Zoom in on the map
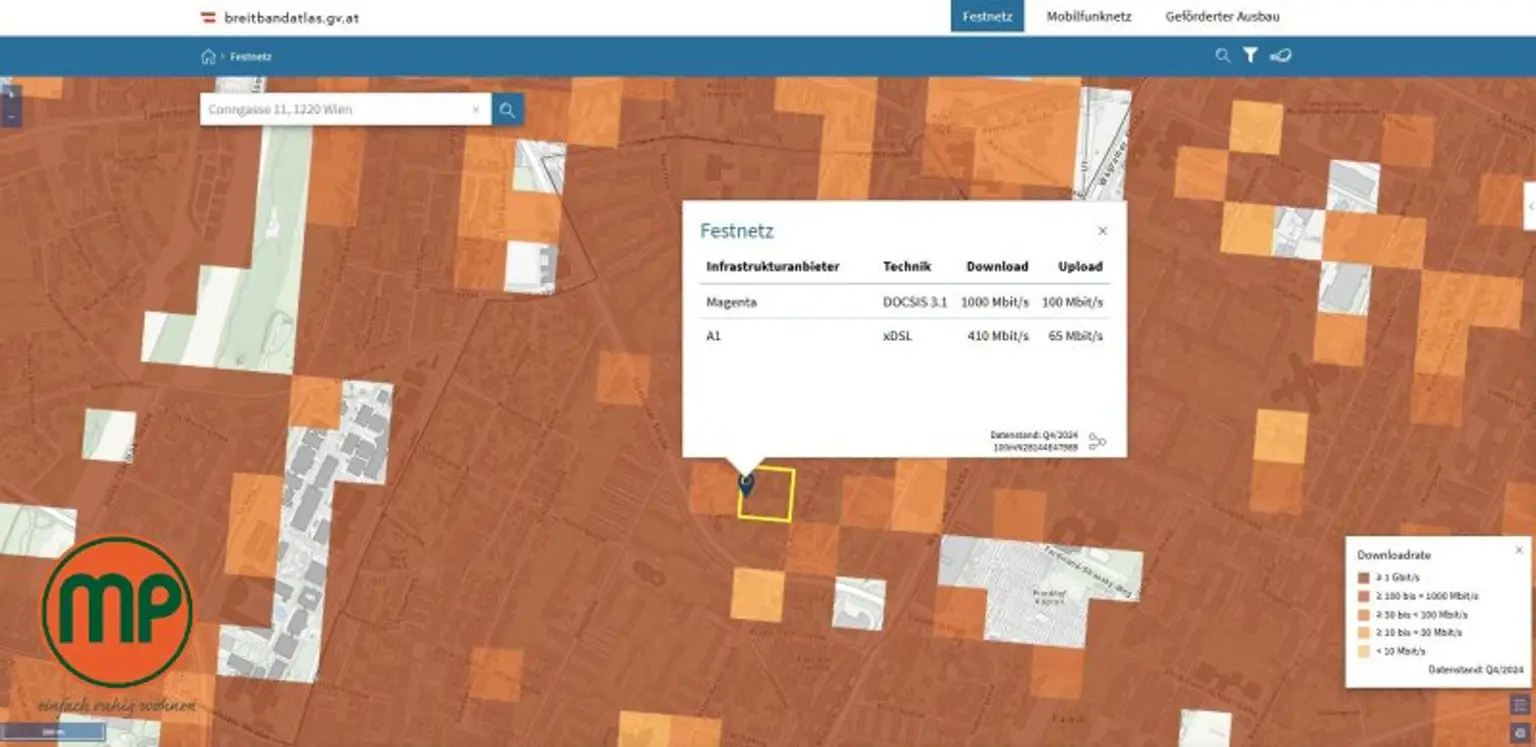 click(x=10, y=94)
